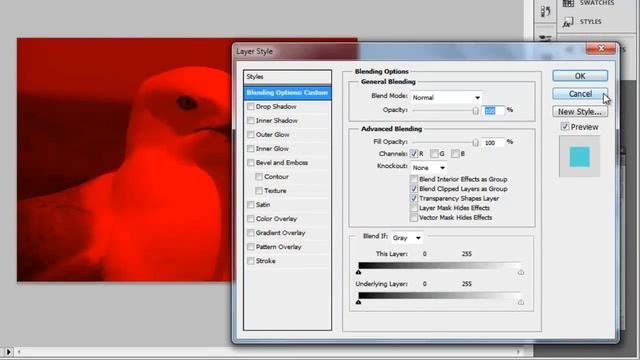This screenshot has width=640, height=360.
Task: Check Blend Interior Effects as Group
Action: (x=413, y=179)
